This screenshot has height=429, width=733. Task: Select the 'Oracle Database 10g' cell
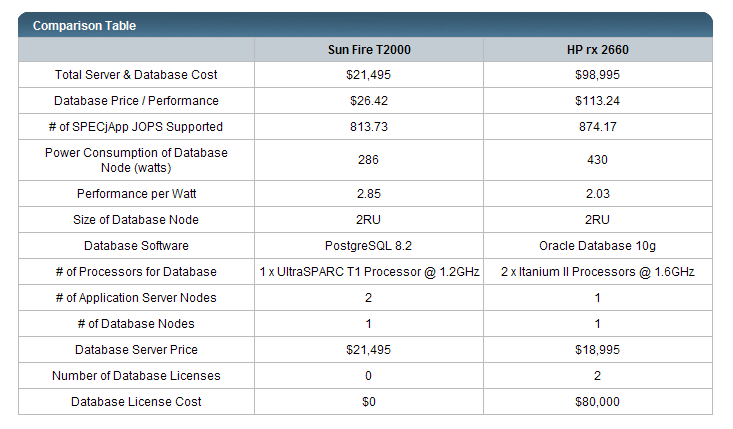click(x=597, y=245)
